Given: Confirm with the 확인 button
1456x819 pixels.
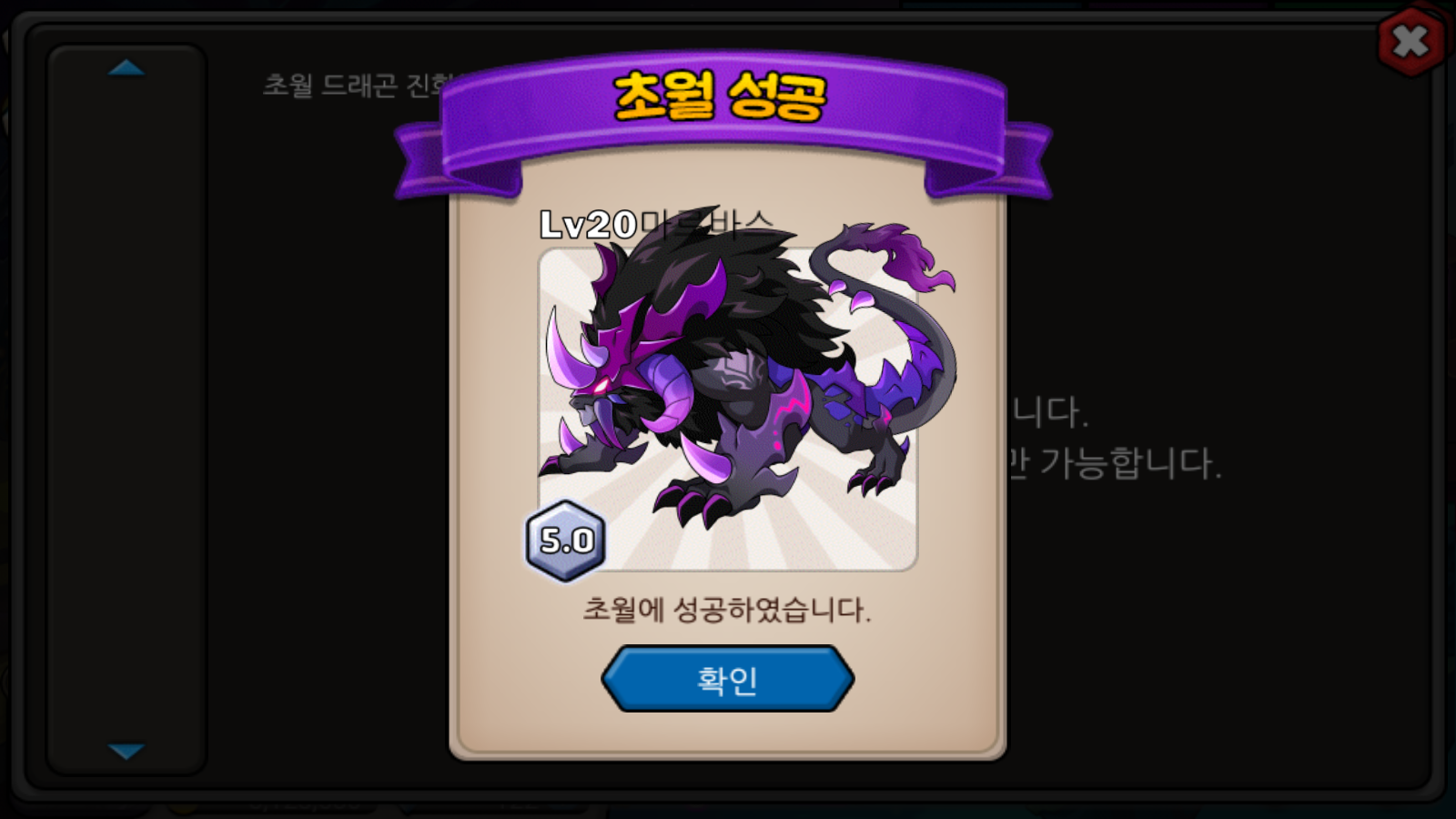Looking at the screenshot, I should coord(727,679).
